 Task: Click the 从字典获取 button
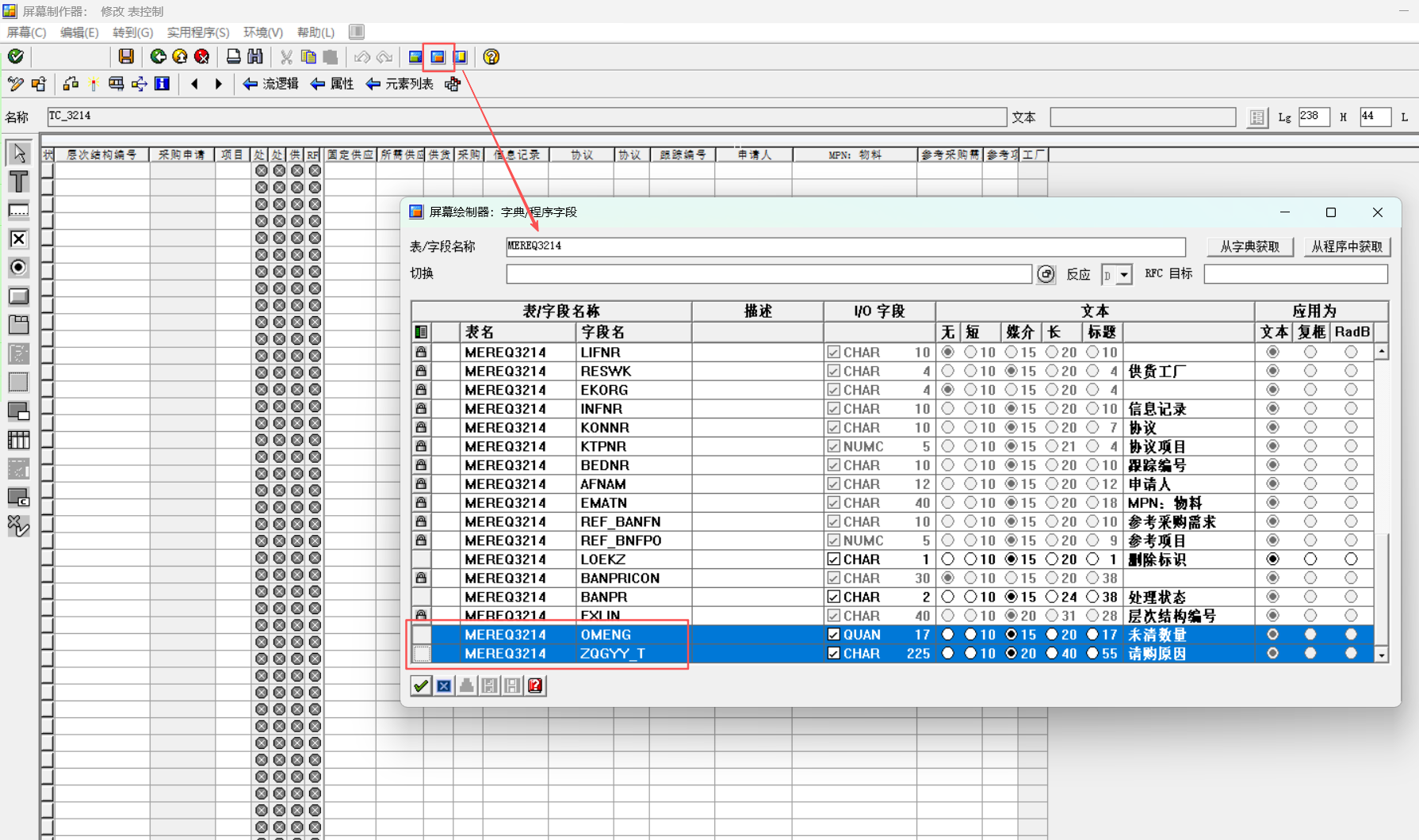1250,246
